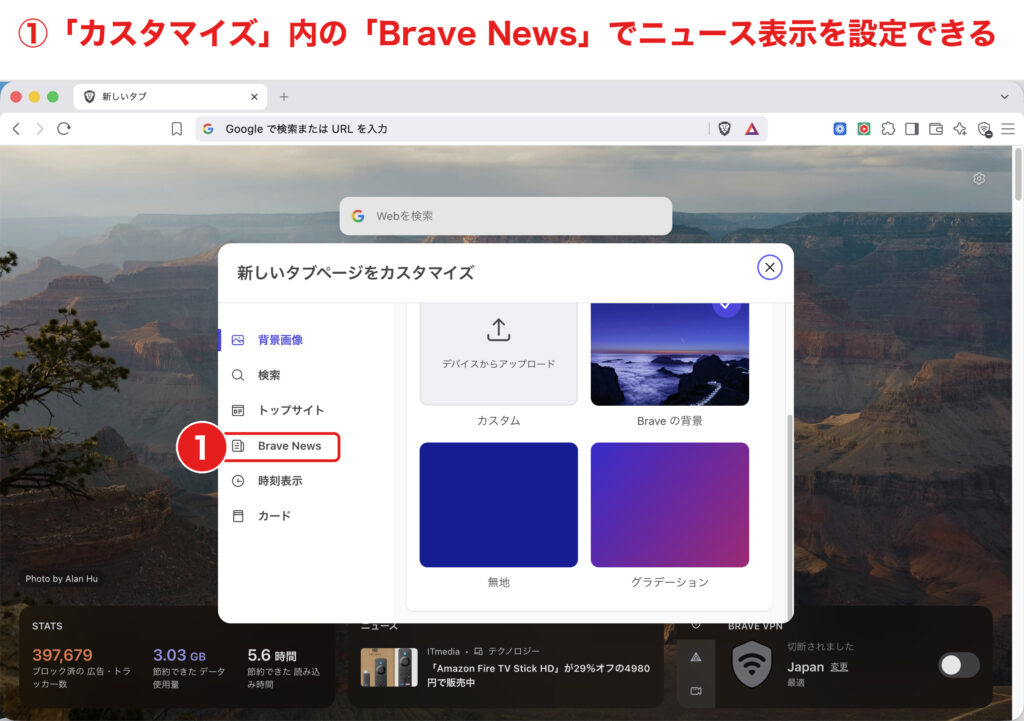Close the 新しいタブ tab
The height and width of the screenshot is (721, 1024).
[254, 97]
